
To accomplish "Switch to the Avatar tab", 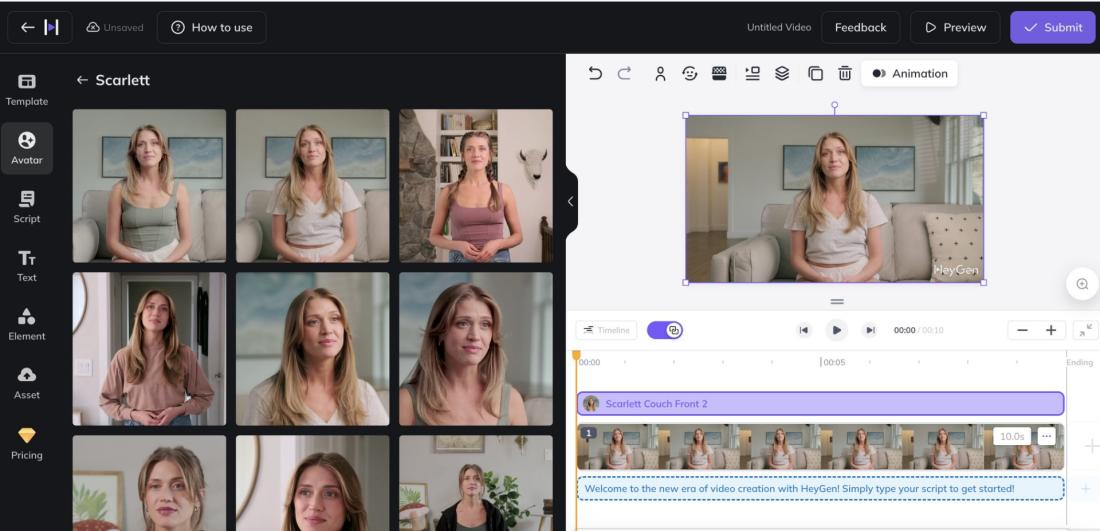I will (27, 148).
